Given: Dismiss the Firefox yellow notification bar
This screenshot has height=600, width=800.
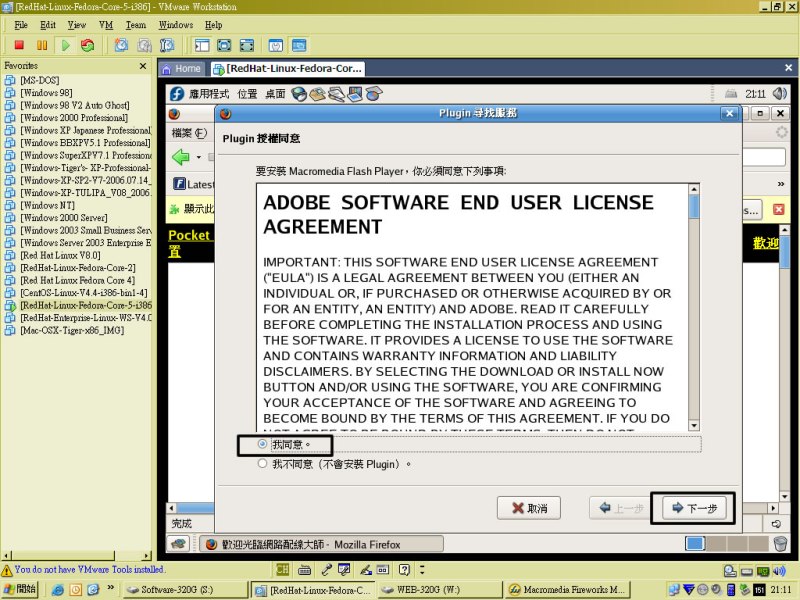Looking at the screenshot, I should pyautogui.click(x=779, y=209).
